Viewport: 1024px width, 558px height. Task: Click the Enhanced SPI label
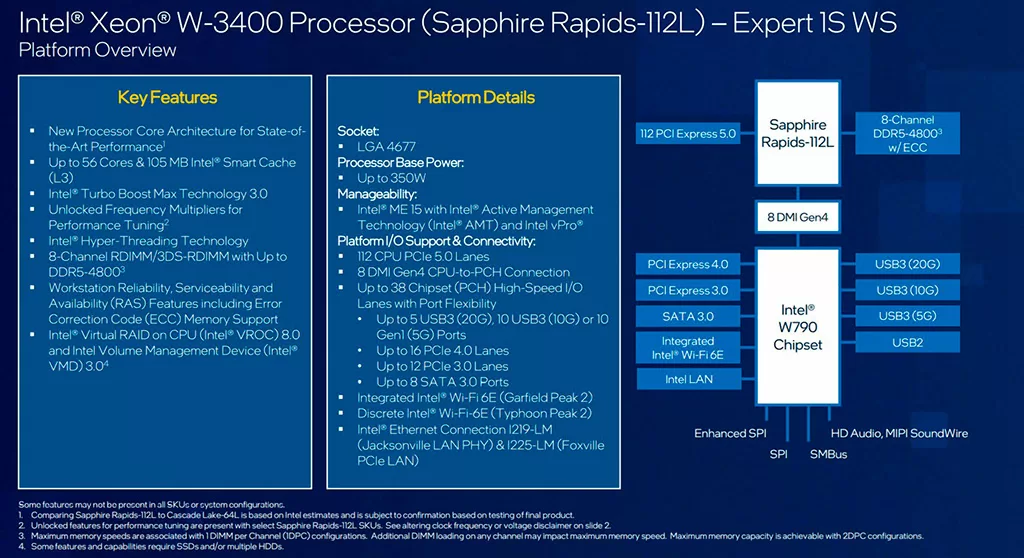pyautogui.click(x=730, y=433)
